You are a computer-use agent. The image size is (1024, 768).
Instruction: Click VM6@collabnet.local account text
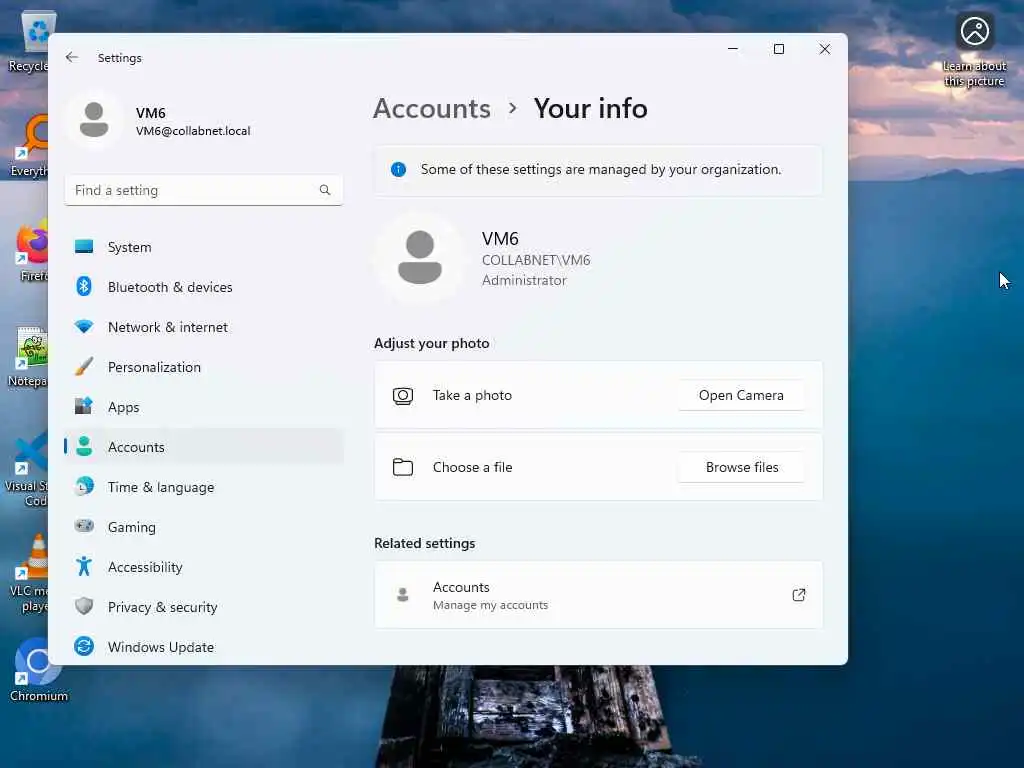(193, 131)
